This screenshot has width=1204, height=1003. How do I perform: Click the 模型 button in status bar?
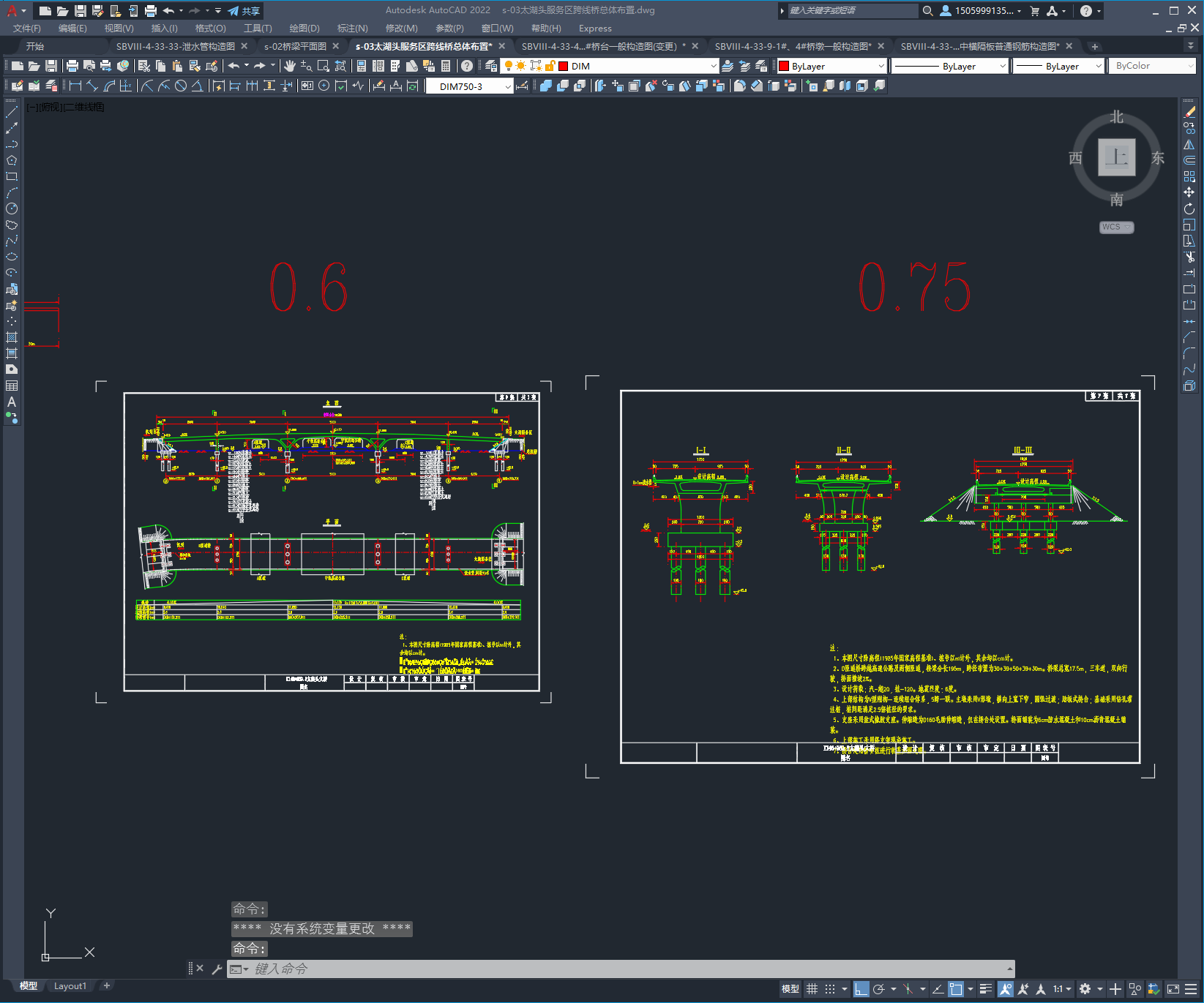[790, 989]
